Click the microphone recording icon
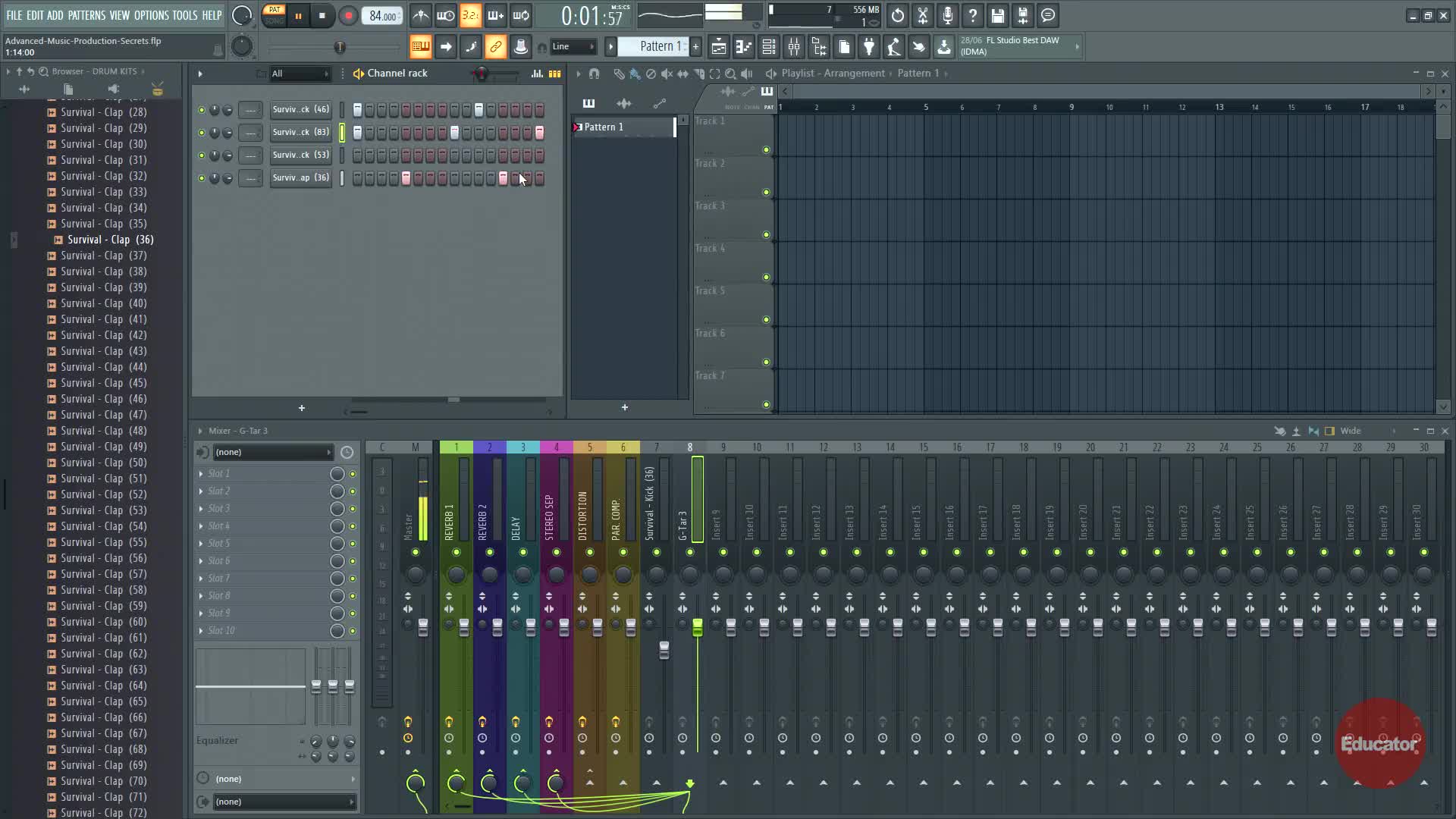This screenshot has height=819, width=1456. click(948, 16)
